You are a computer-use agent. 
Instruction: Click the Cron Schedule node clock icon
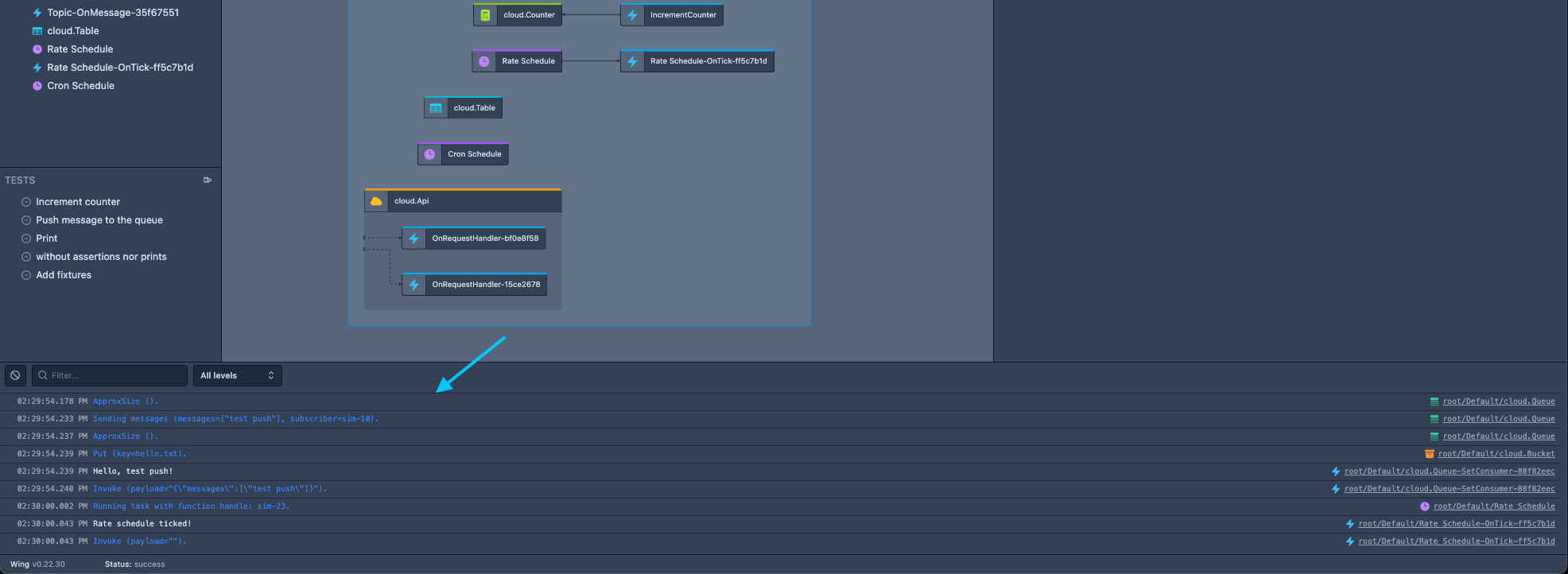[429, 154]
